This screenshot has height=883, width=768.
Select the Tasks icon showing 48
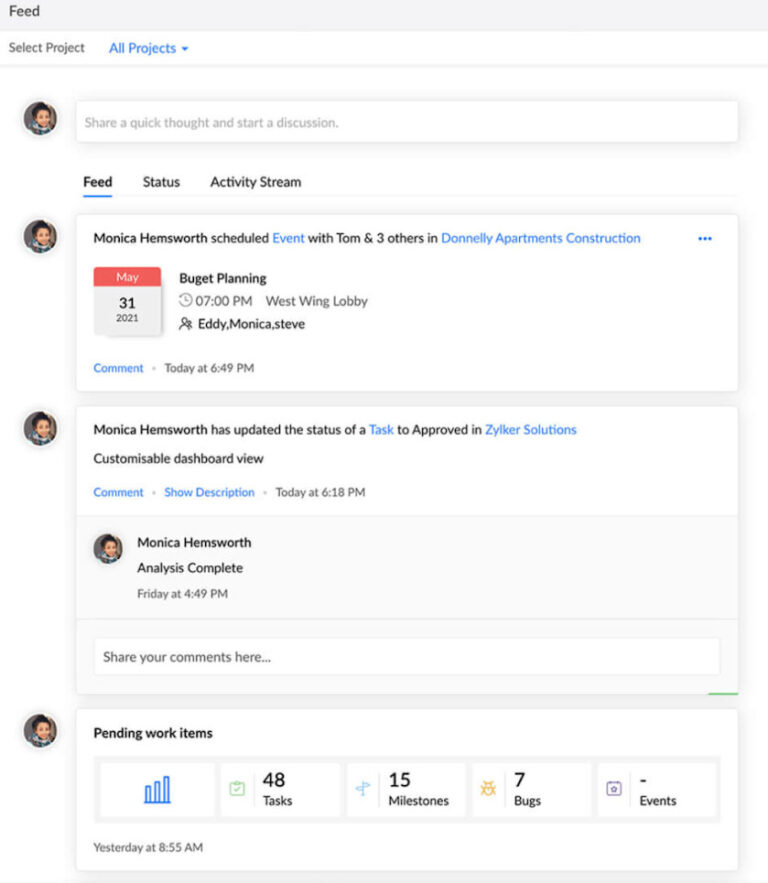236,789
